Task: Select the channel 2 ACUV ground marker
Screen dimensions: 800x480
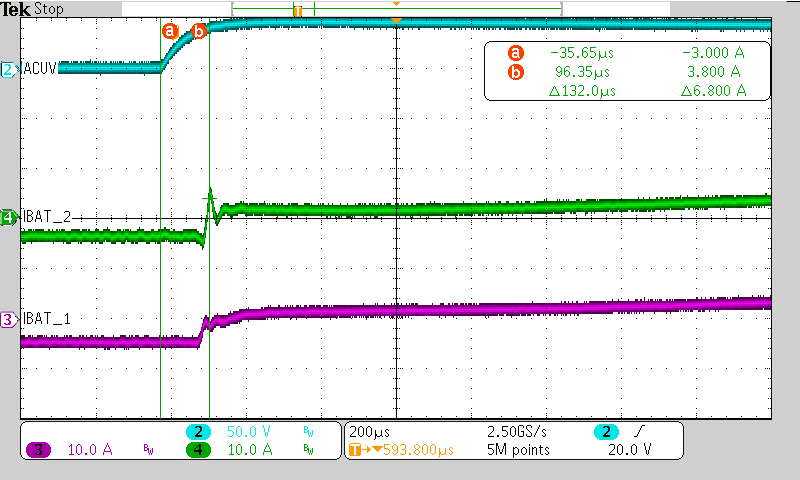Action: [x=8, y=69]
